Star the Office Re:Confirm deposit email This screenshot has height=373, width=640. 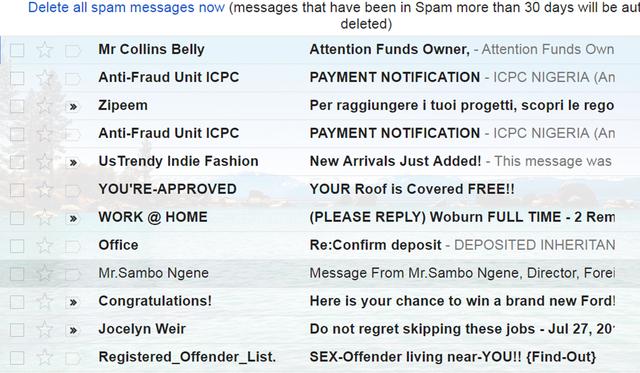tap(44, 246)
